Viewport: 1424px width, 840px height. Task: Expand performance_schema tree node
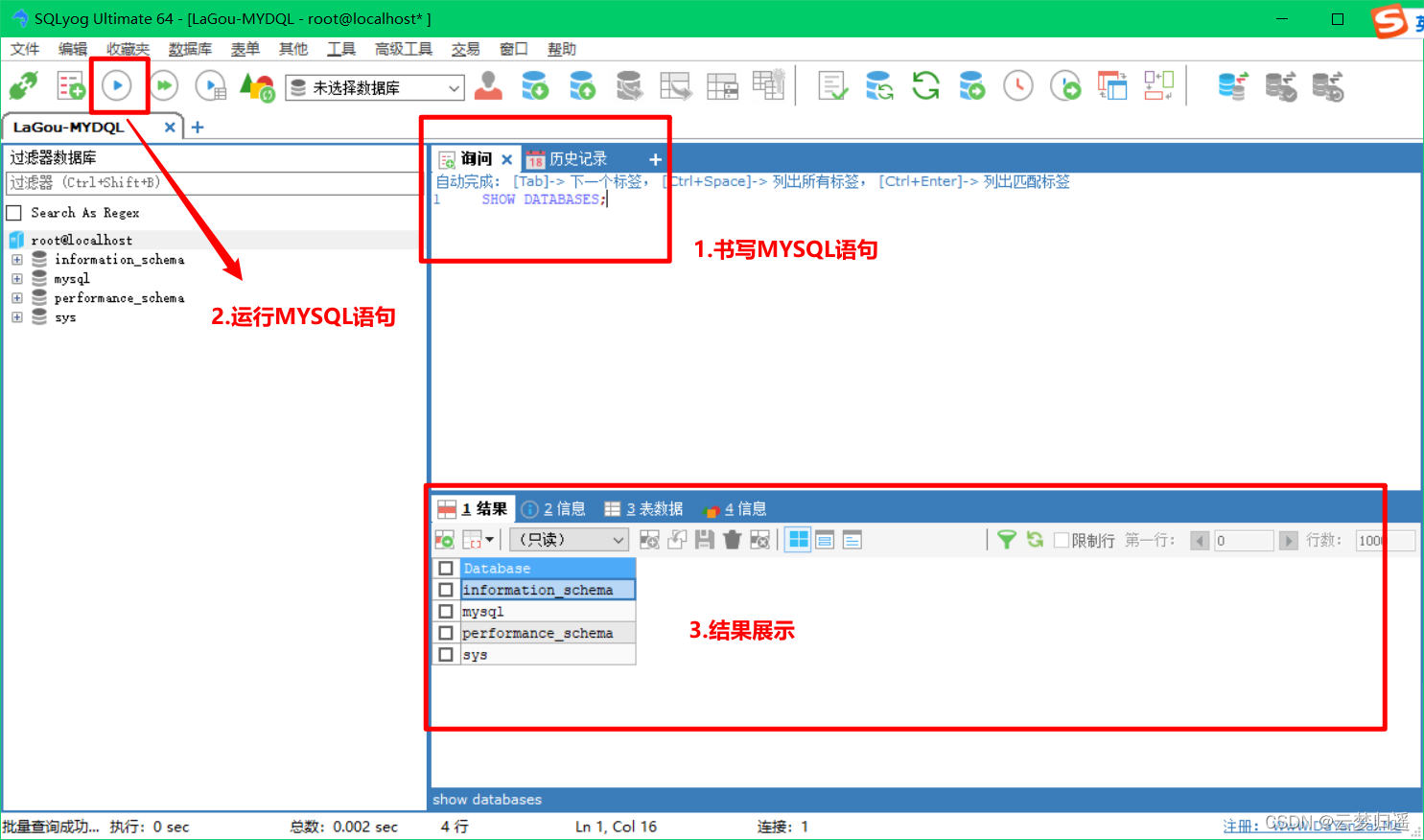pyautogui.click(x=17, y=298)
